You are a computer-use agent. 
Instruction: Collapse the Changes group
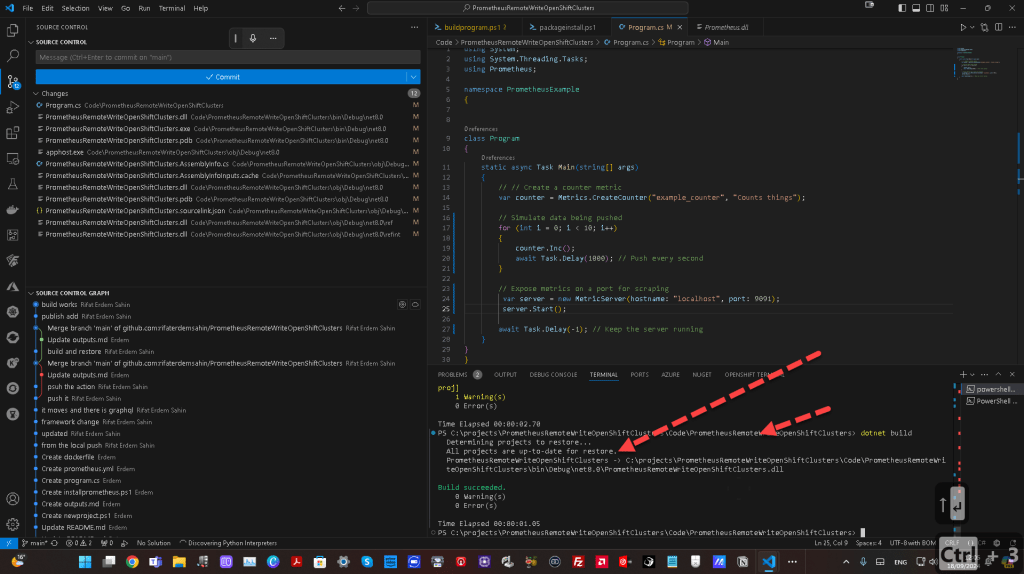tap(36, 93)
